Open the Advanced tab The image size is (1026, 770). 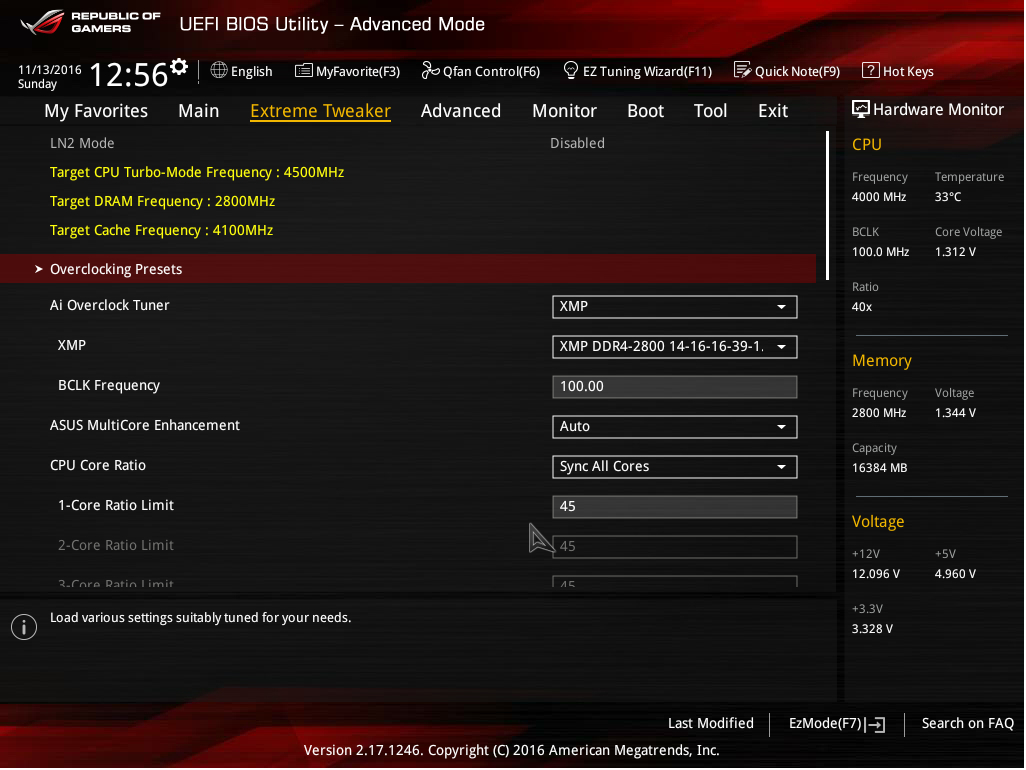tap(461, 111)
